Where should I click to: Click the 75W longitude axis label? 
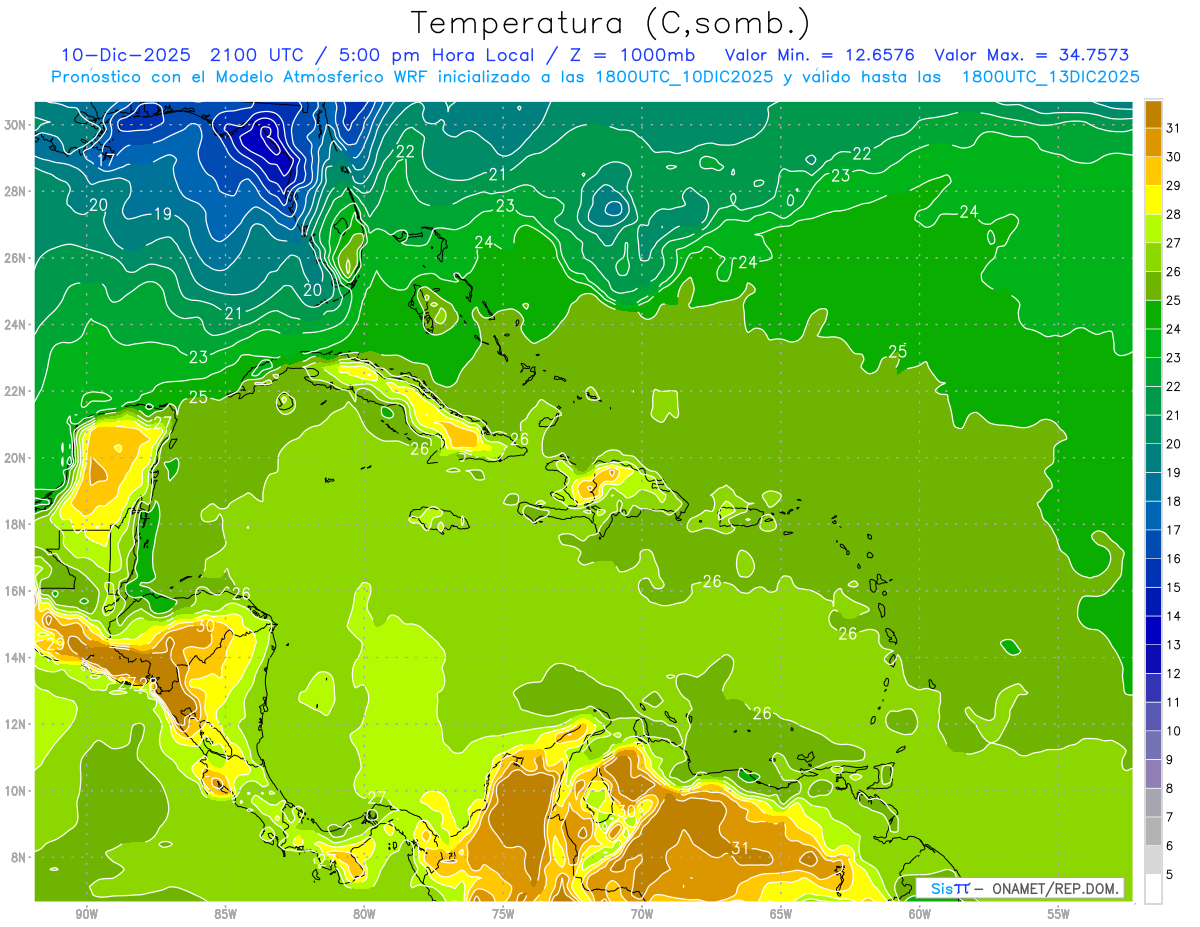pyautogui.click(x=503, y=914)
